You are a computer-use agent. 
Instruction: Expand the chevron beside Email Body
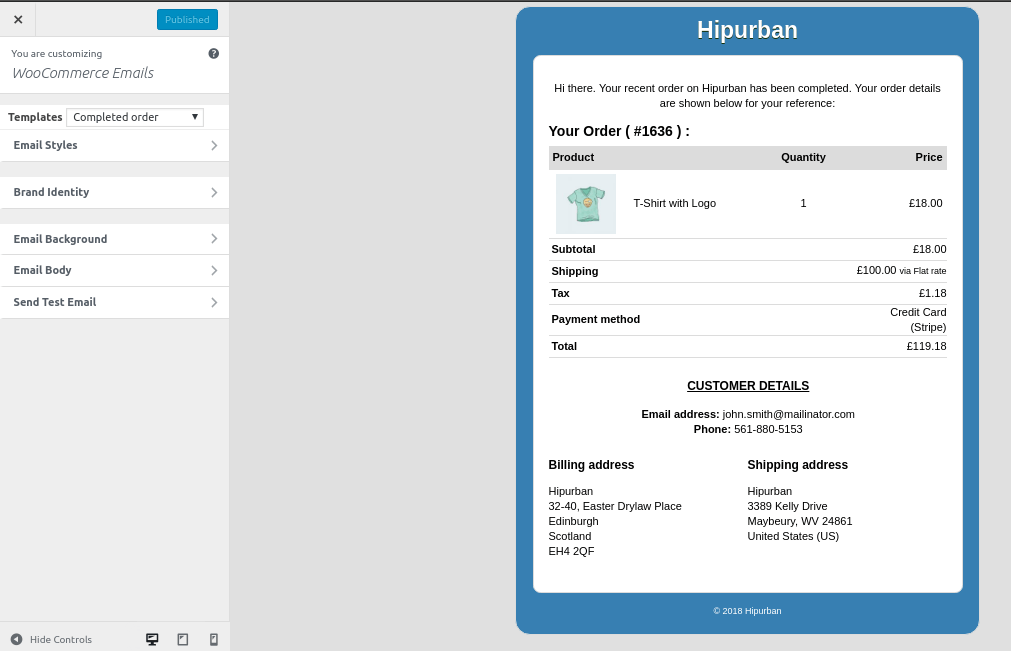[x=214, y=271]
